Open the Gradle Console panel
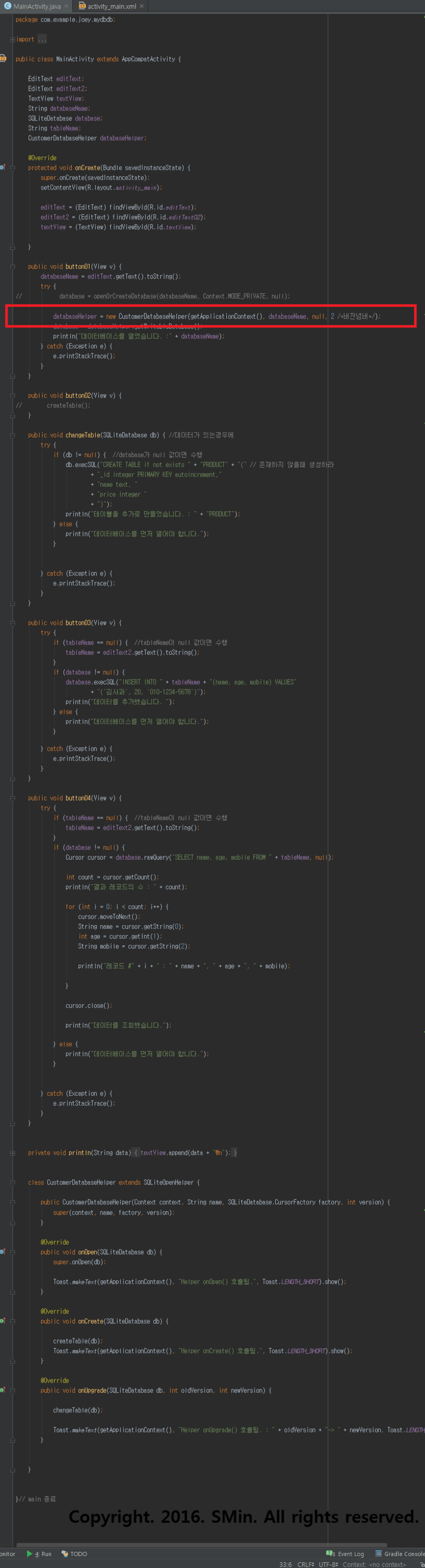Screen dimensions: 425x1568 pyautogui.click(x=399, y=1554)
